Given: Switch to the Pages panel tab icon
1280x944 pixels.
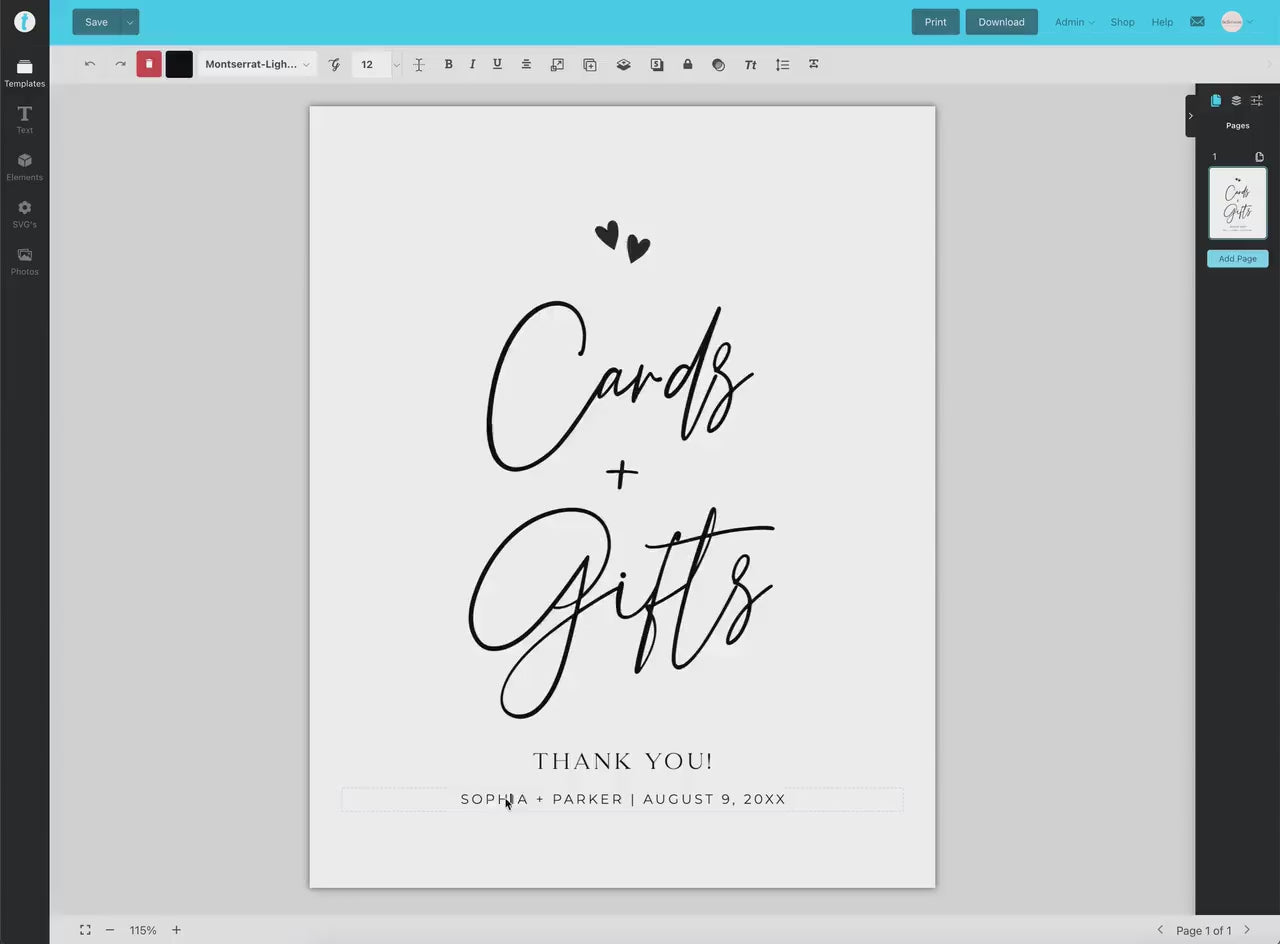Looking at the screenshot, I should (1216, 100).
